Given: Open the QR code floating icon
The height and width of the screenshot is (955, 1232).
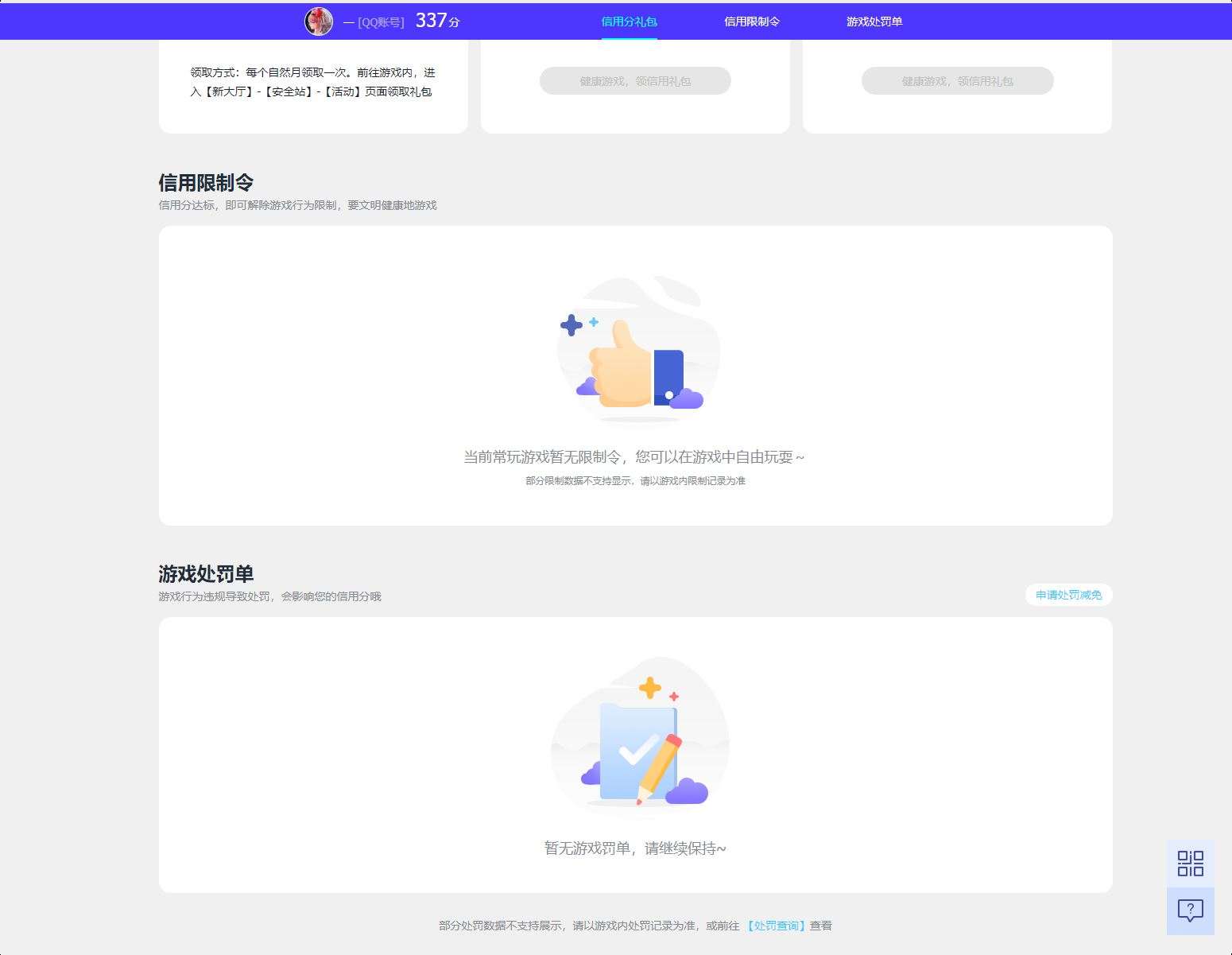Looking at the screenshot, I should coord(1191,864).
